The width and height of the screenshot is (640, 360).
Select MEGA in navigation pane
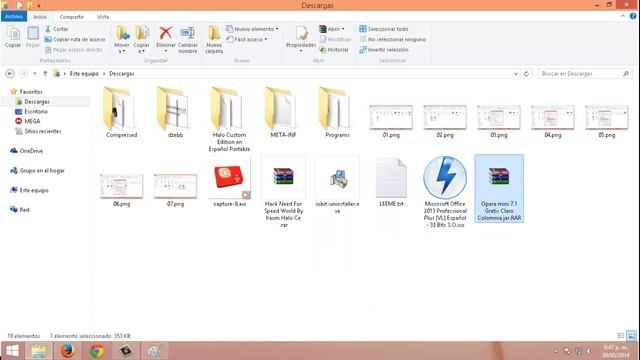(x=32, y=121)
